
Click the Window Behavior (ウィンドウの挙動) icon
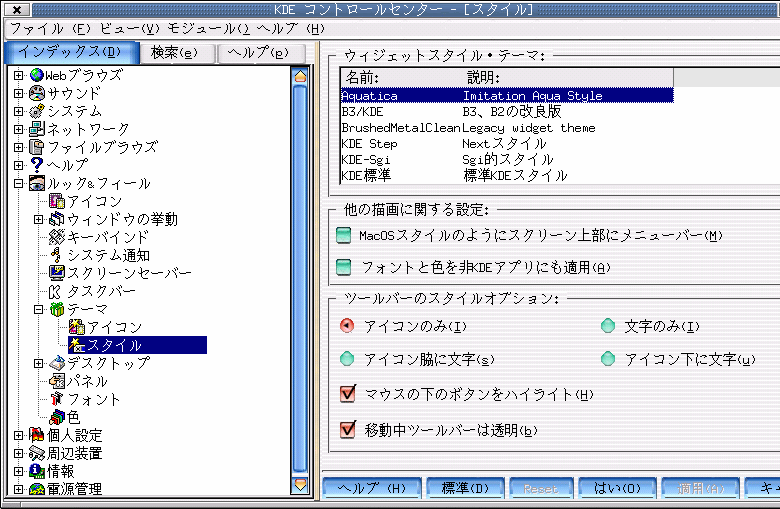coord(57,219)
